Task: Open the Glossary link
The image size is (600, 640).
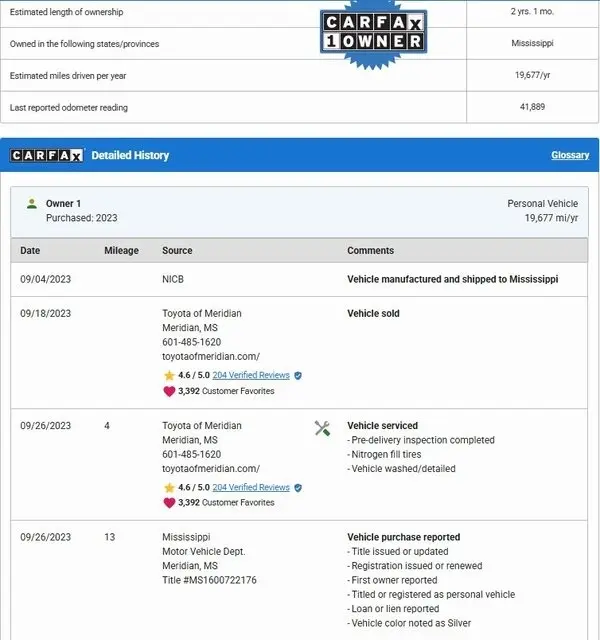Action: pyautogui.click(x=570, y=155)
